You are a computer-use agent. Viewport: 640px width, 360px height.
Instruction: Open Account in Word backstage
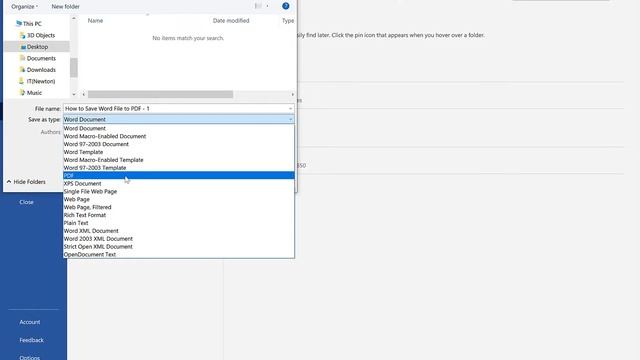click(30, 322)
